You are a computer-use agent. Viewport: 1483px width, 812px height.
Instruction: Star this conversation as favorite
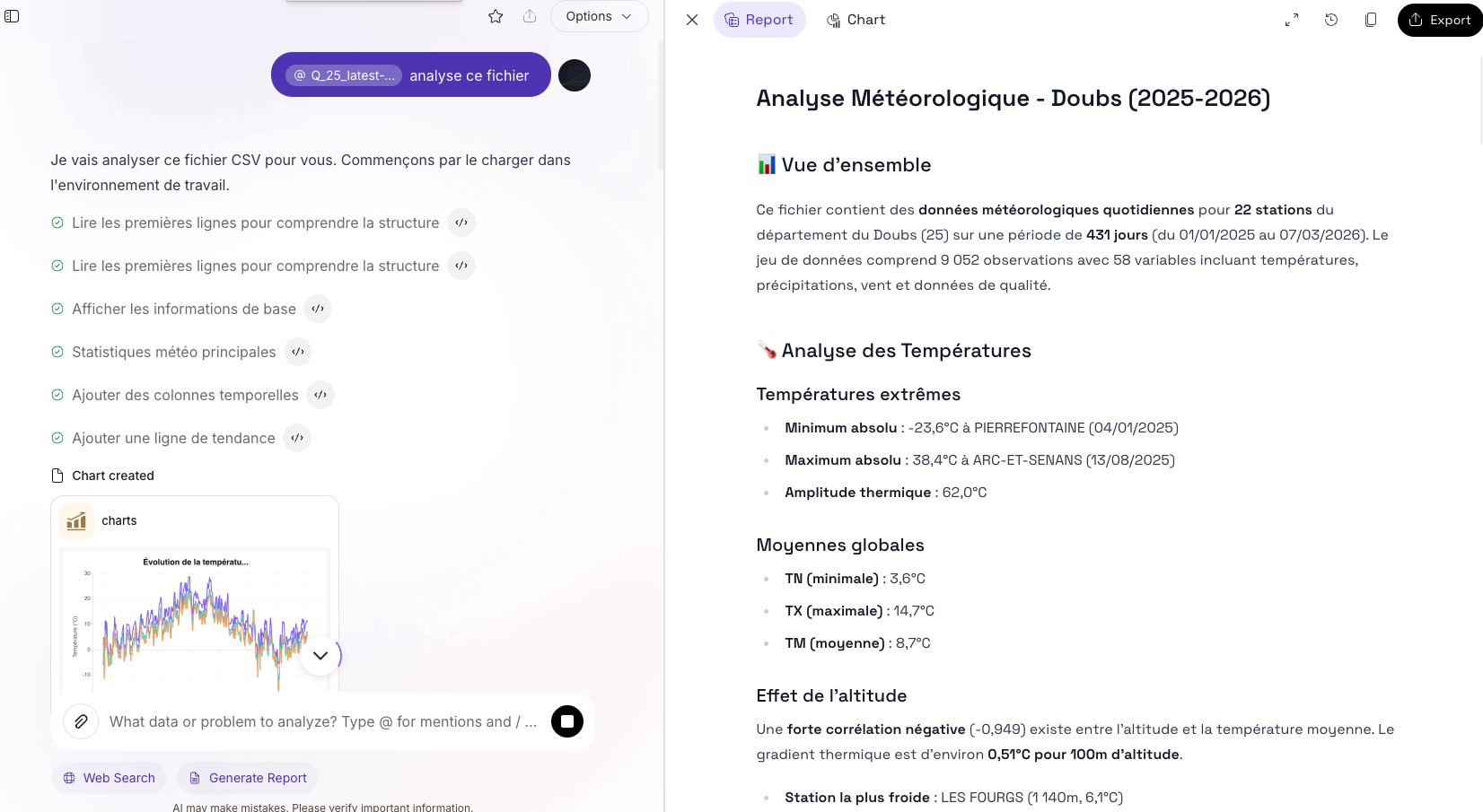click(x=496, y=16)
